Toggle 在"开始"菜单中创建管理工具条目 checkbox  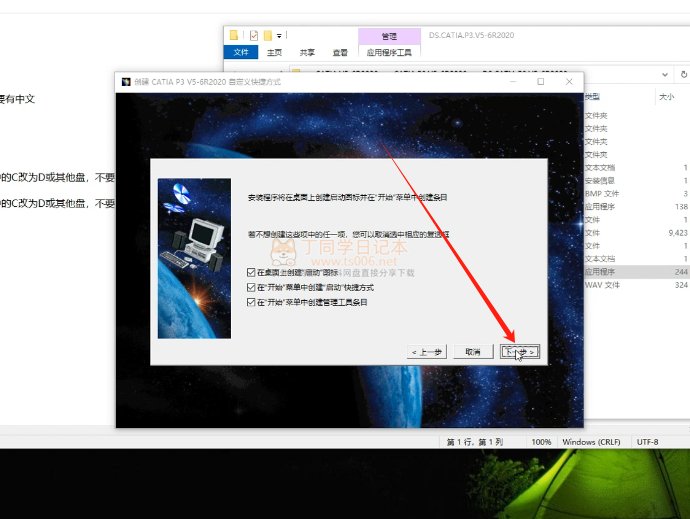coord(251,302)
